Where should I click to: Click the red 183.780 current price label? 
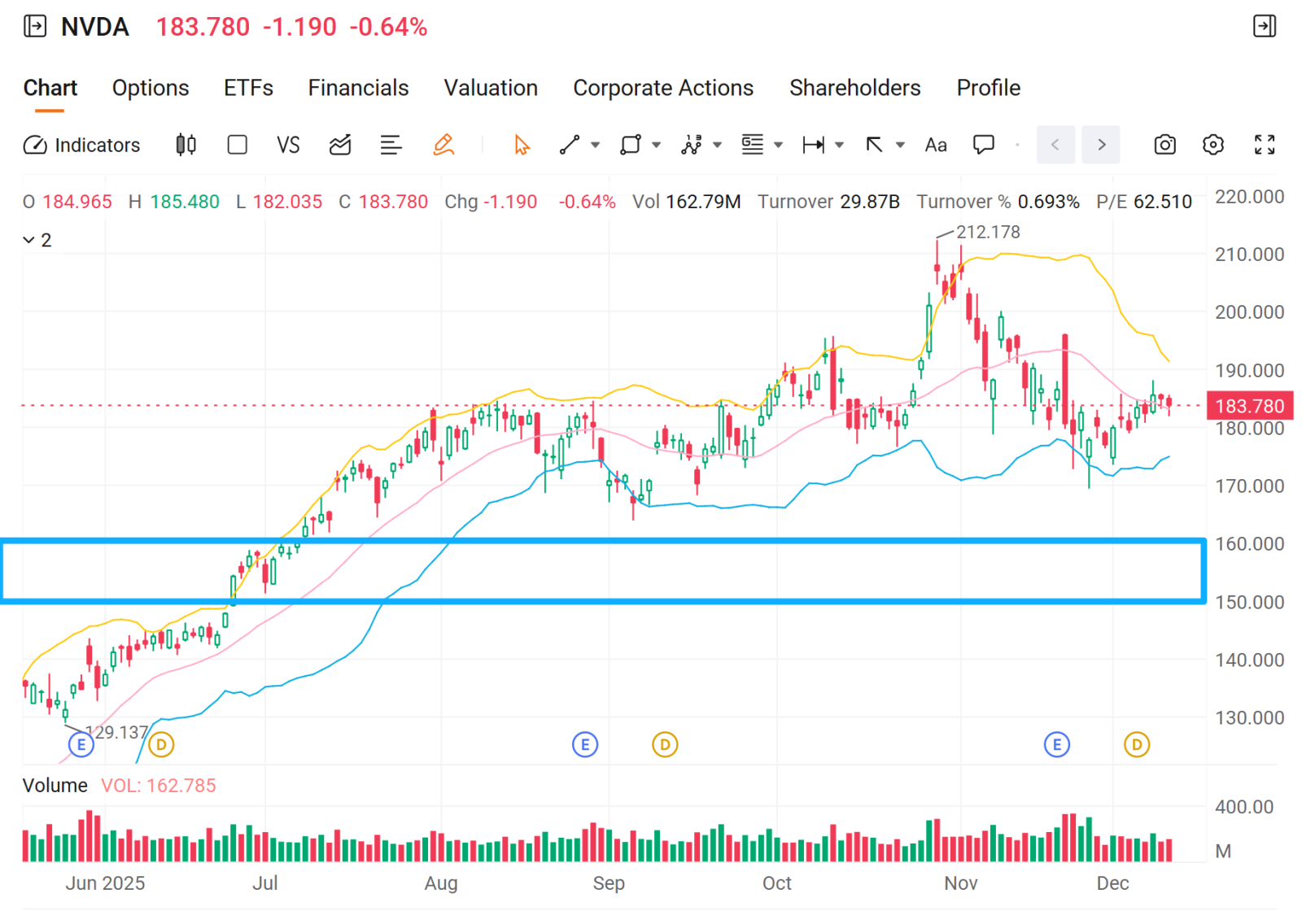coord(1249,406)
